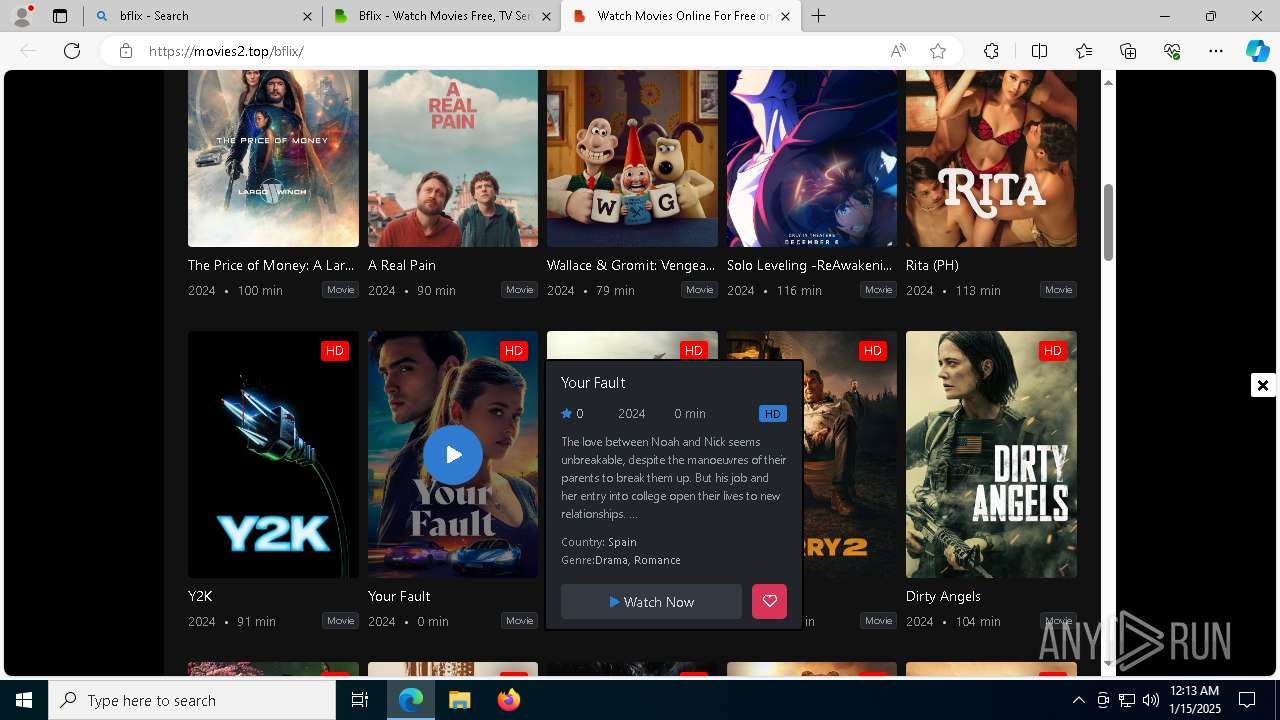
Task: Click the Y2K title link
Action: point(200,596)
